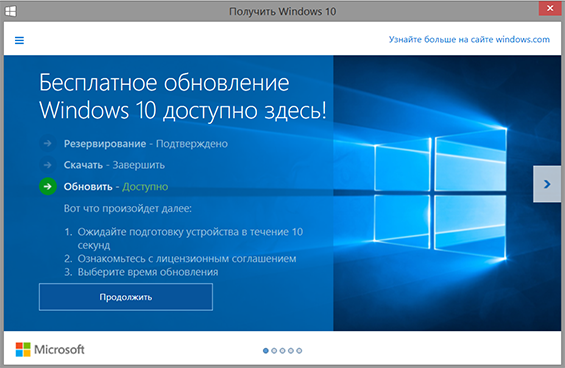The width and height of the screenshot is (565, 368).
Task: Click step 3 'Выберите время обновления'
Action: point(141,272)
